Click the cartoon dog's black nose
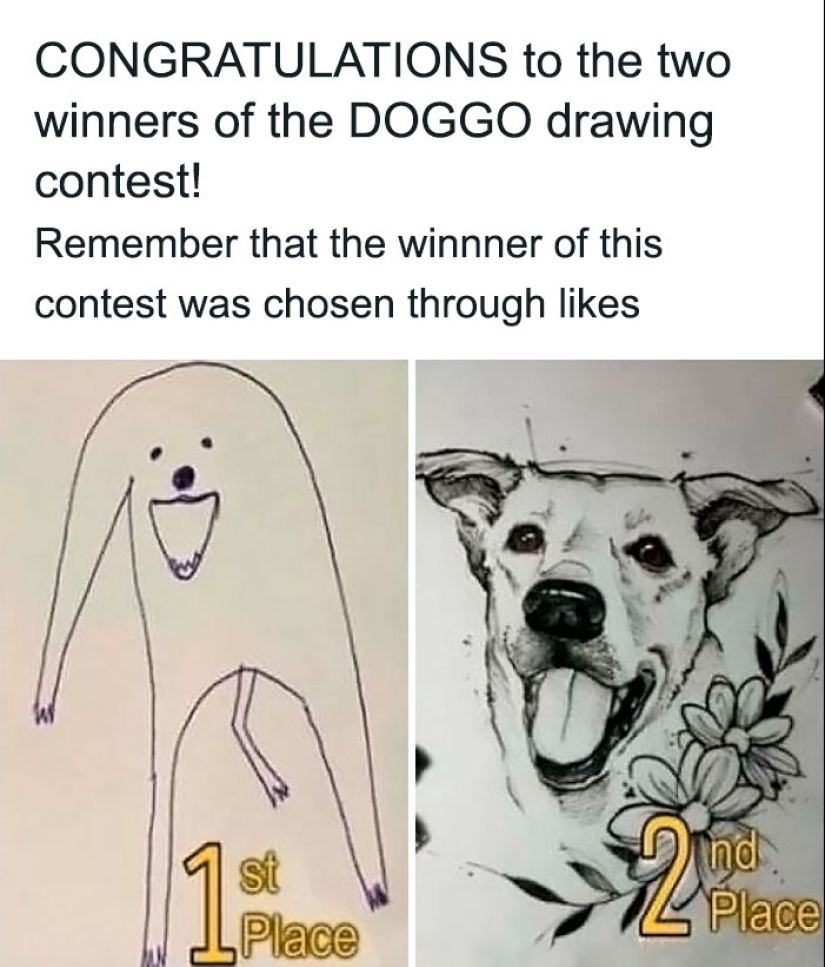This screenshot has height=967, width=825. tap(184, 475)
